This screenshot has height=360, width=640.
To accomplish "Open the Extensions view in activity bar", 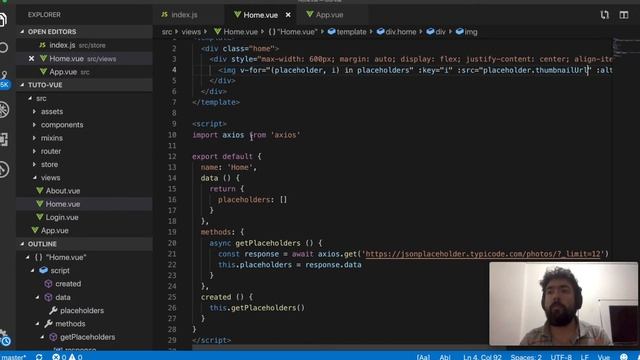I will (4, 139).
